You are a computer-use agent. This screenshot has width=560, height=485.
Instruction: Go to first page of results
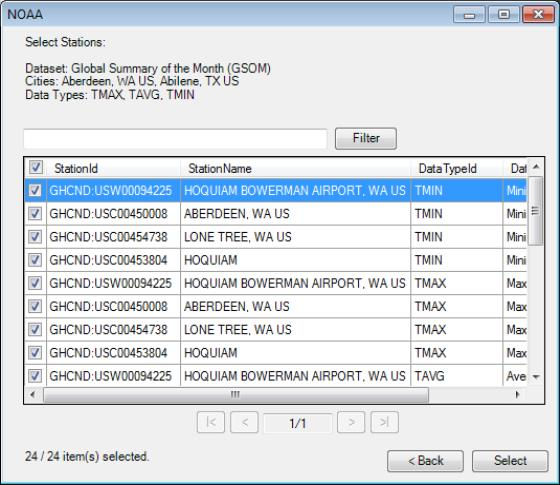[x=211, y=422]
